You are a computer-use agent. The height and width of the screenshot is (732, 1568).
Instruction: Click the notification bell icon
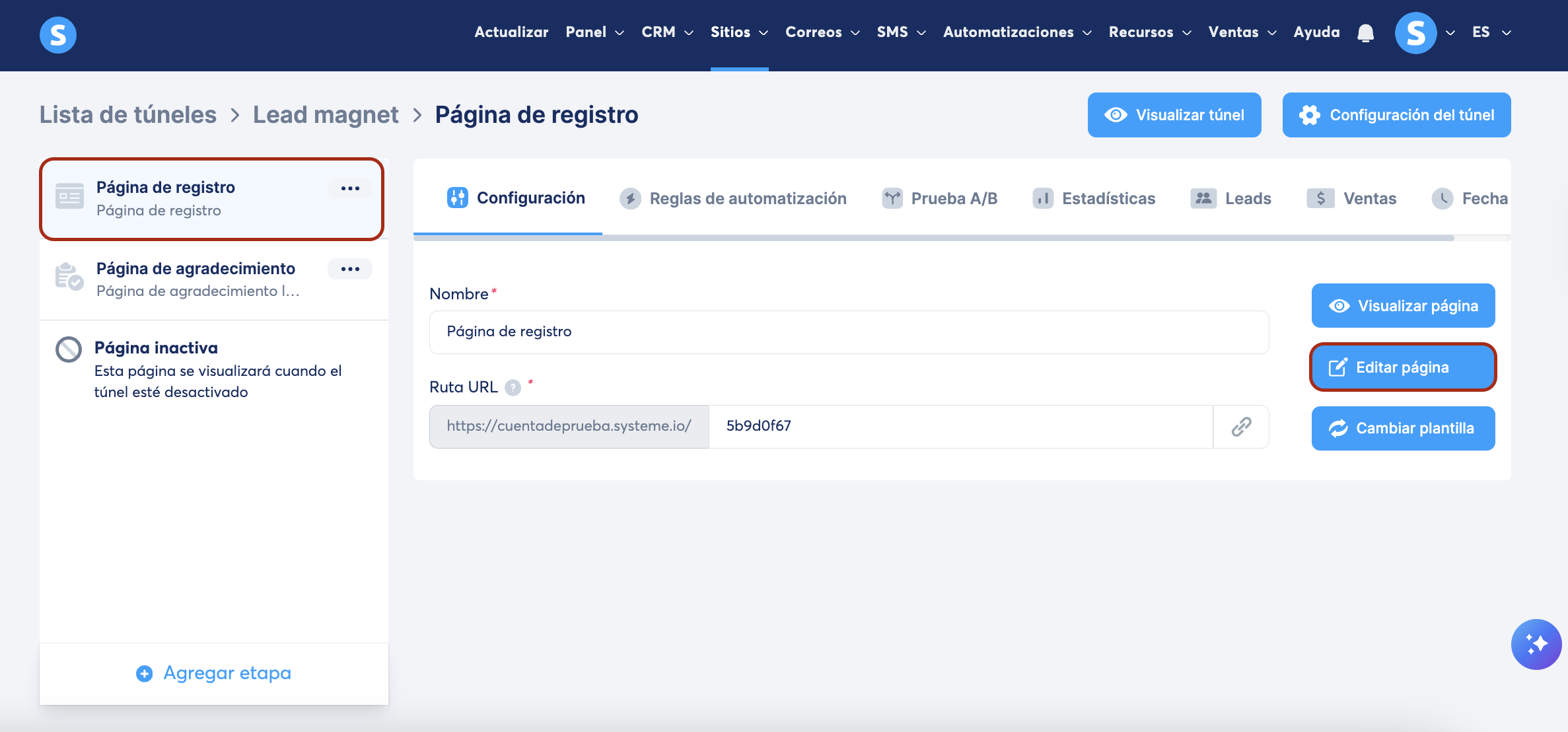[1365, 33]
